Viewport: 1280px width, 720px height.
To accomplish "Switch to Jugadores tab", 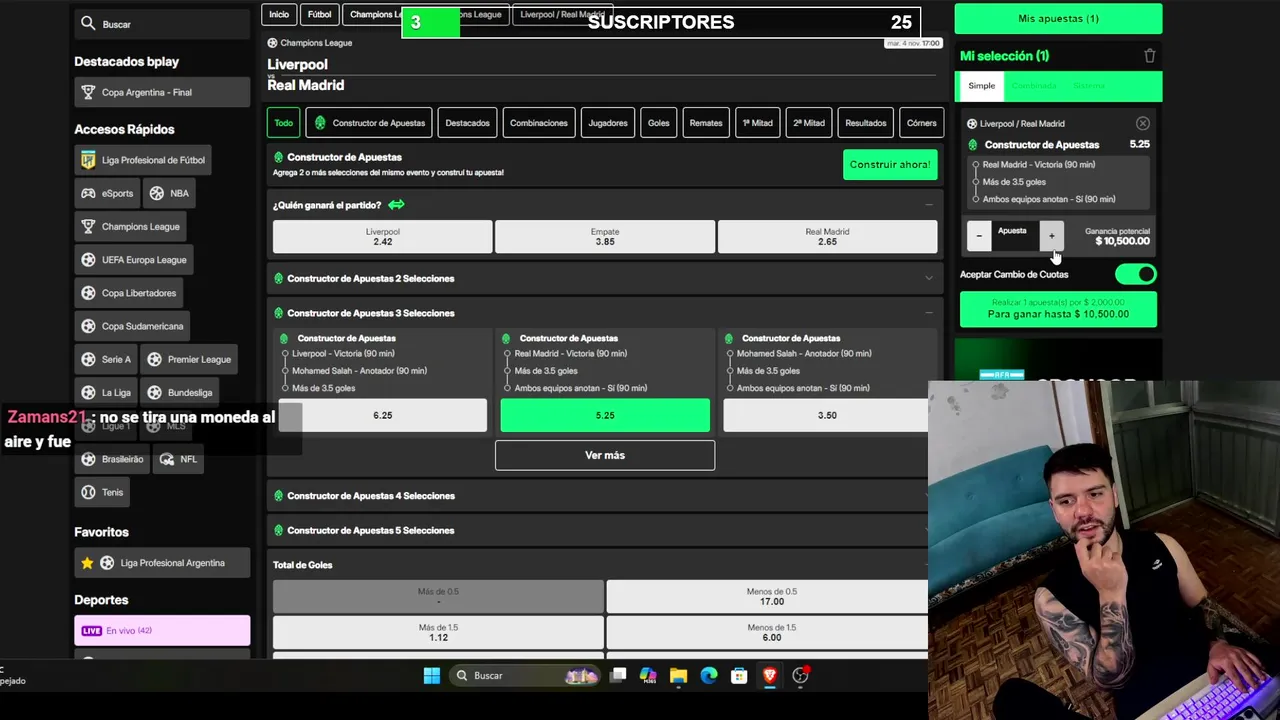I will (x=608, y=123).
